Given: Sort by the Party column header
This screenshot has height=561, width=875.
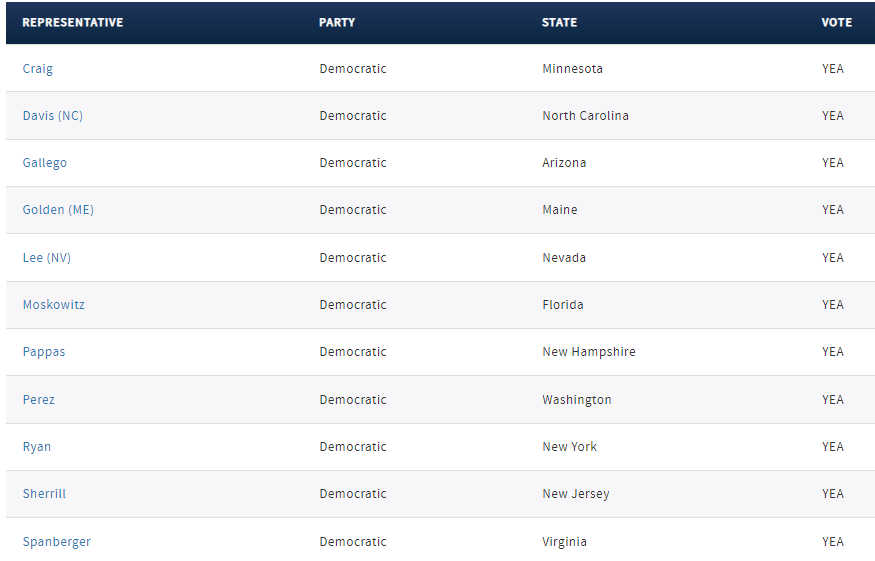Looking at the screenshot, I should (336, 23).
